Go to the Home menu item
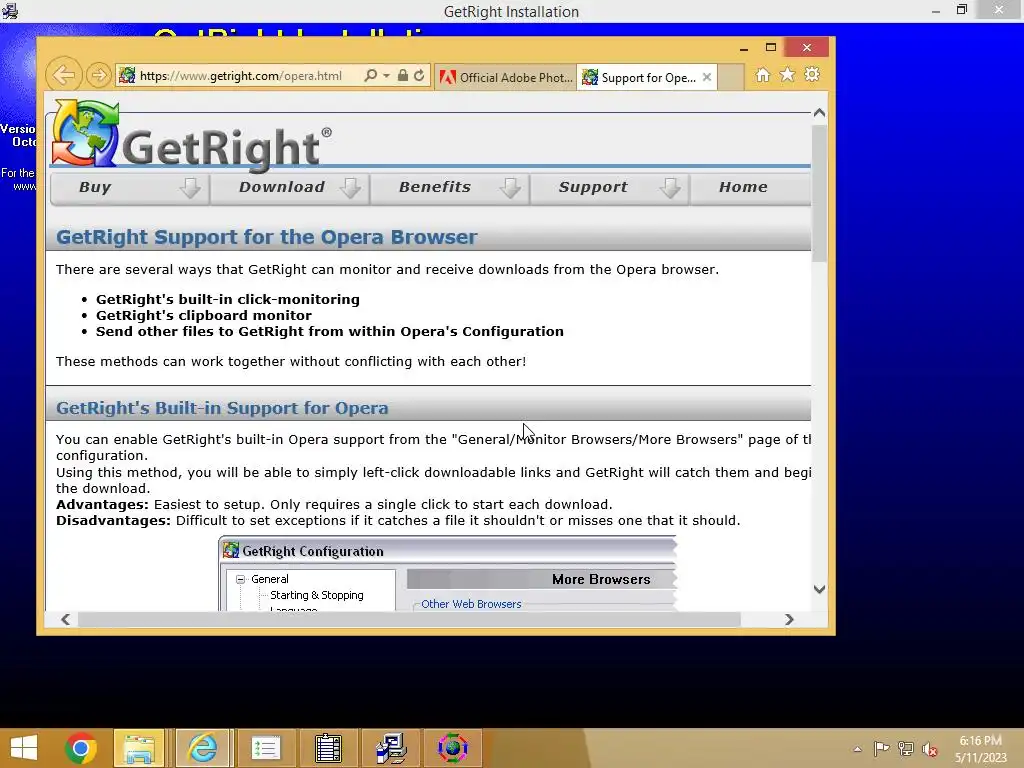The height and width of the screenshot is (768, 1024). [x=743, y=187]
